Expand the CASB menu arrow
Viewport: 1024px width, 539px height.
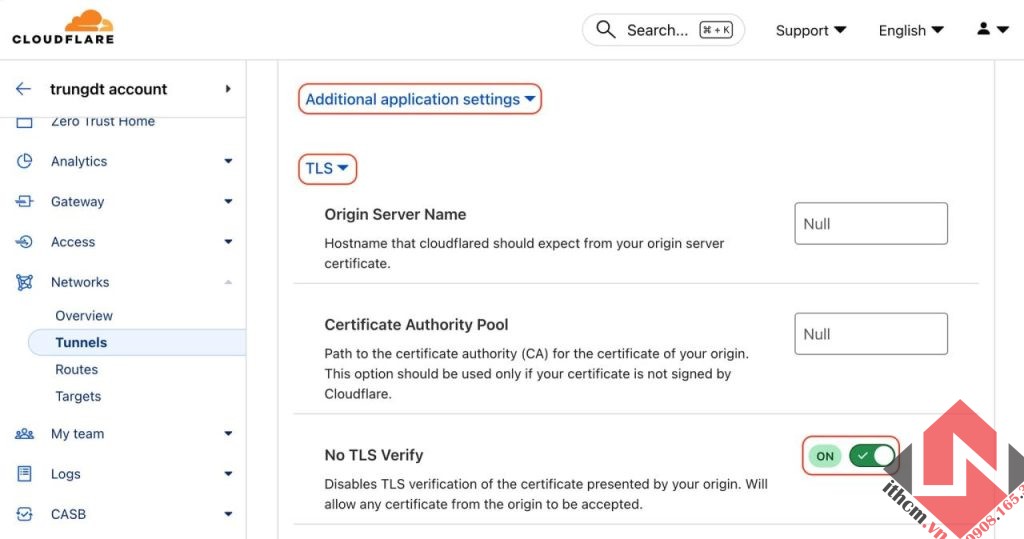click(228, 514)
